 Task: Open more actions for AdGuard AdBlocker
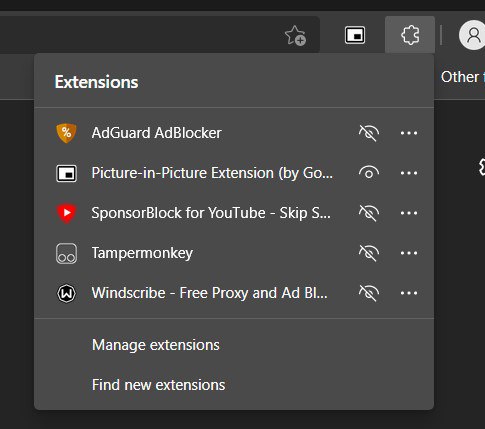409,133
